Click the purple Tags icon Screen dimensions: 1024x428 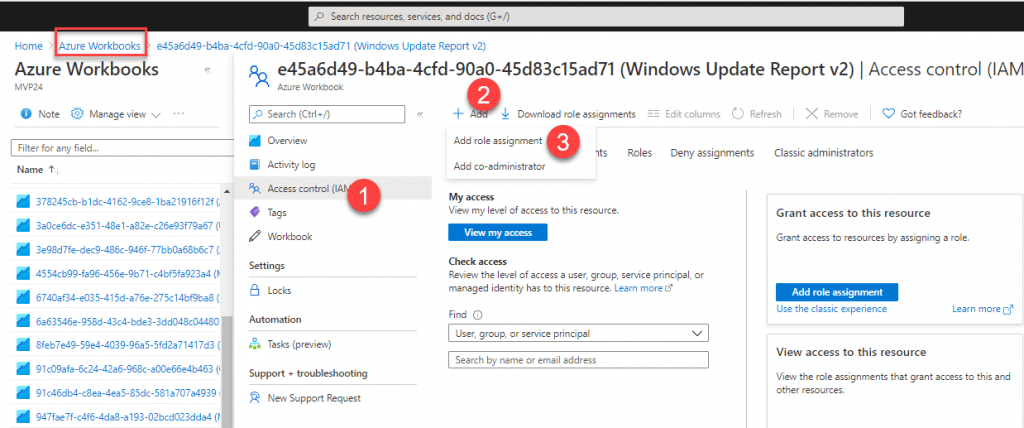[255, 212]
